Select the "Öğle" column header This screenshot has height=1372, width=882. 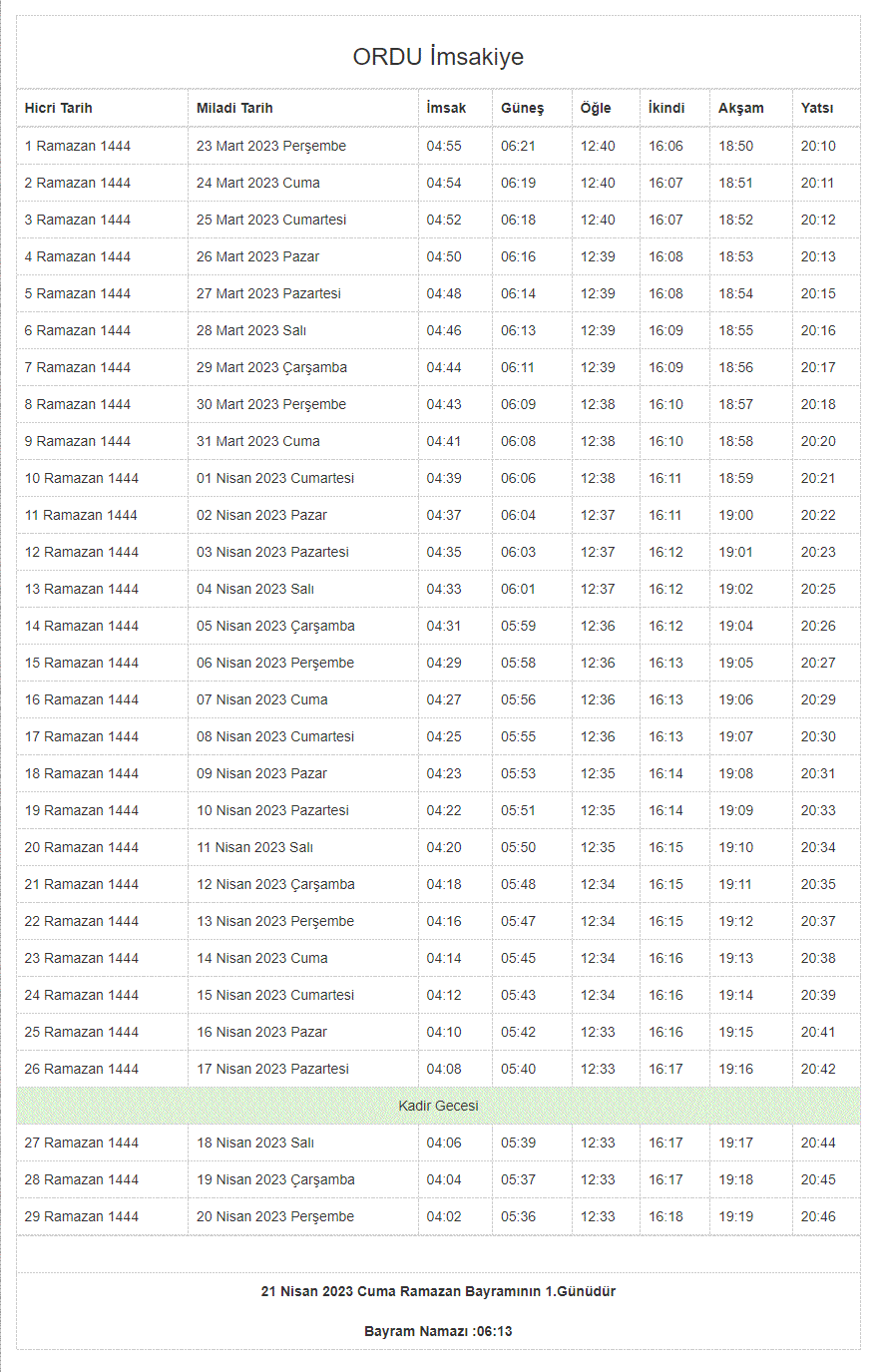[x=596, y=108]
